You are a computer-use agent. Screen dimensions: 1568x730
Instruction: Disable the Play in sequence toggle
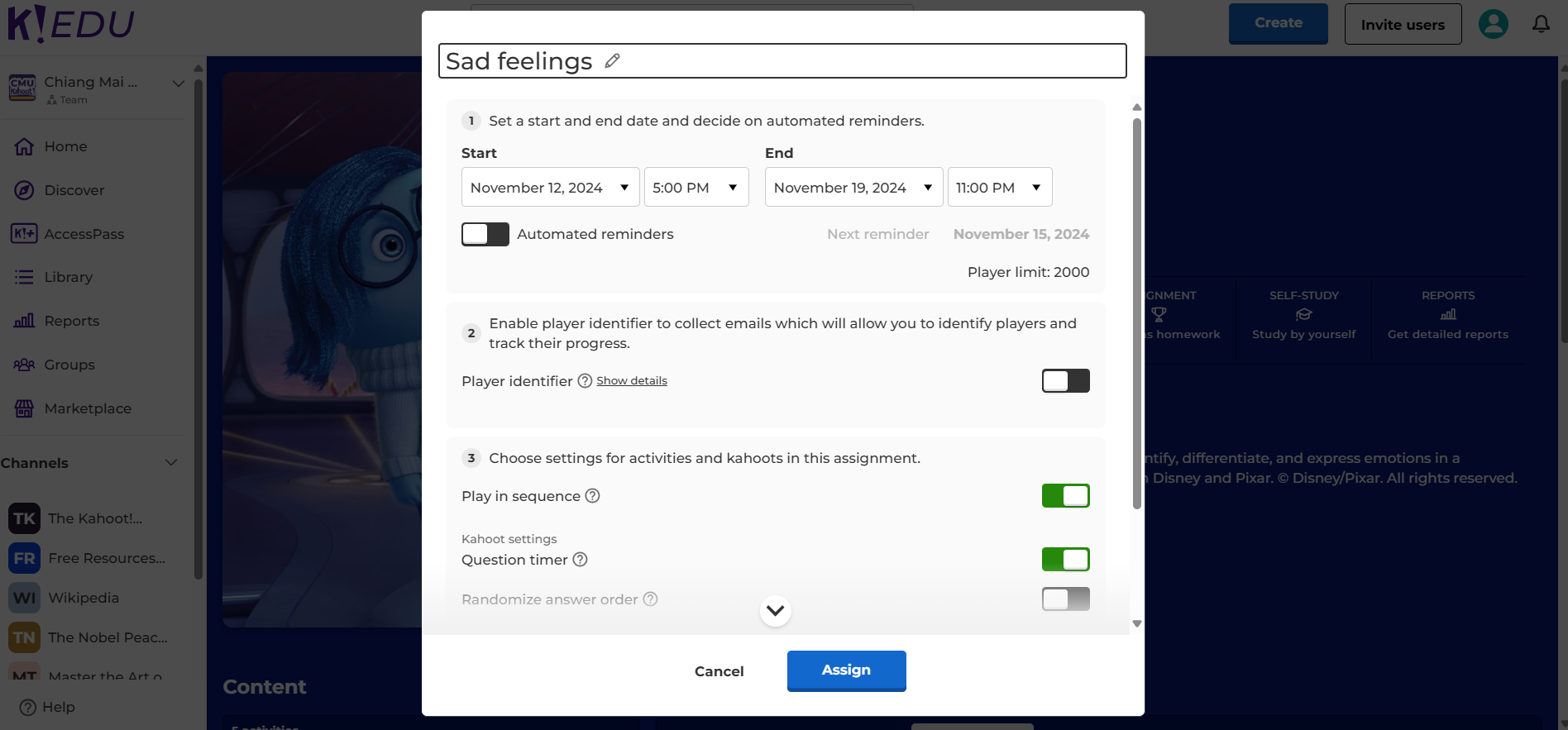[1065, 496]
